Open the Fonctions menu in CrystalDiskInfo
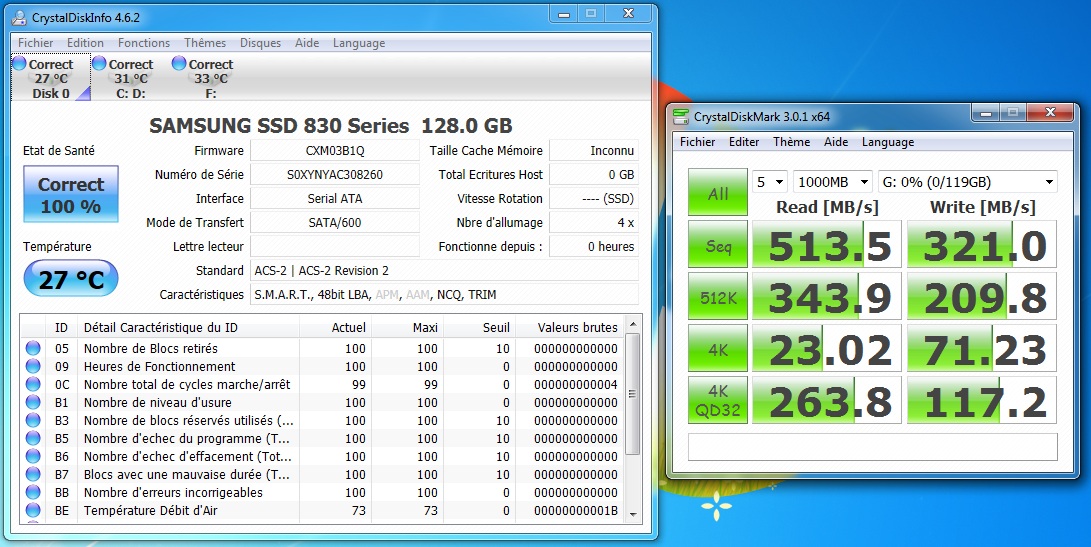The width and height of the screenshot is (1091, 547). (144, 43)
